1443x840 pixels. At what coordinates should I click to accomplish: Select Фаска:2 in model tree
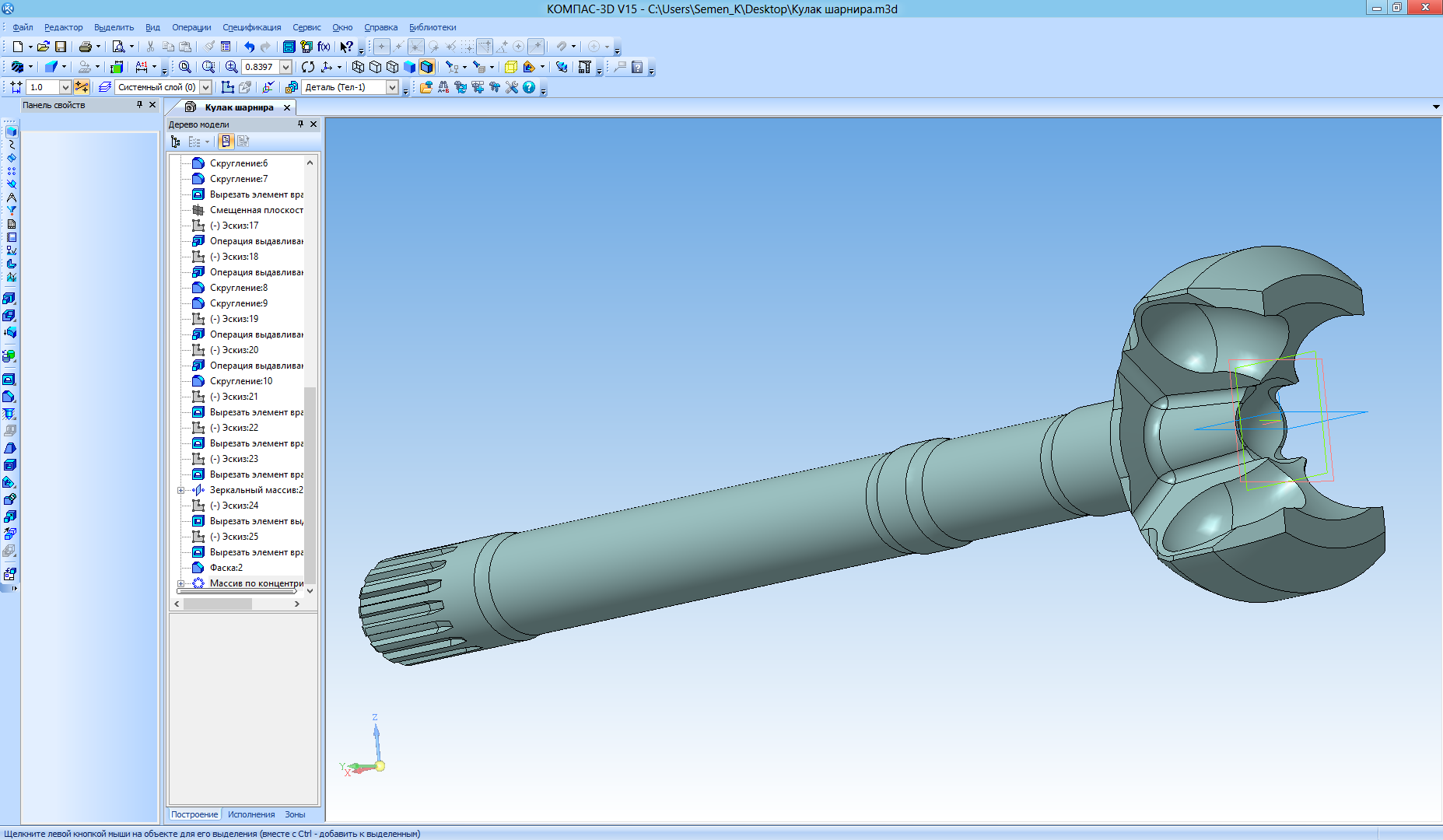point(226,568)
